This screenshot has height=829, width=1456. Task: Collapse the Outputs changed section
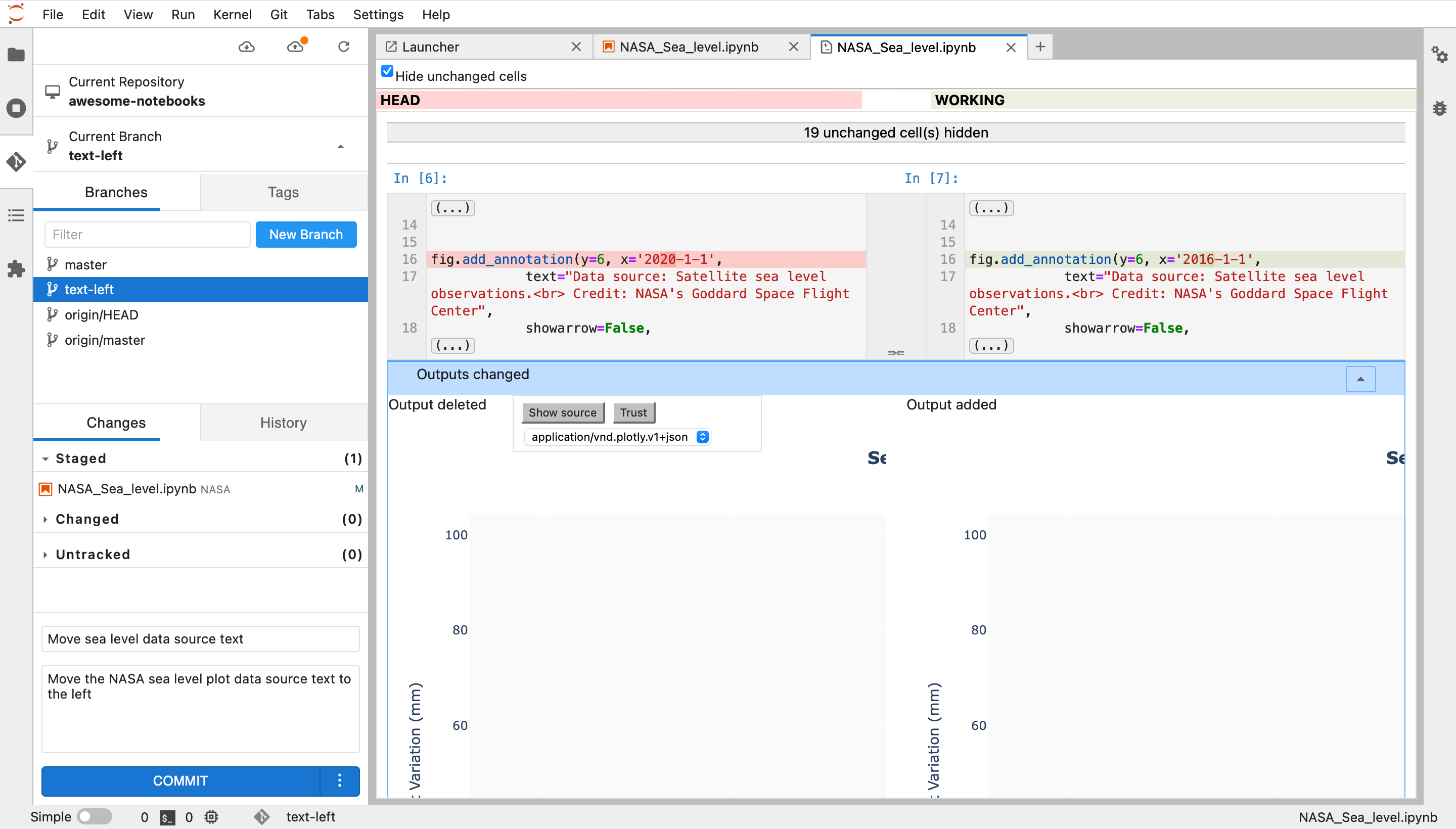coord(1360,379)
